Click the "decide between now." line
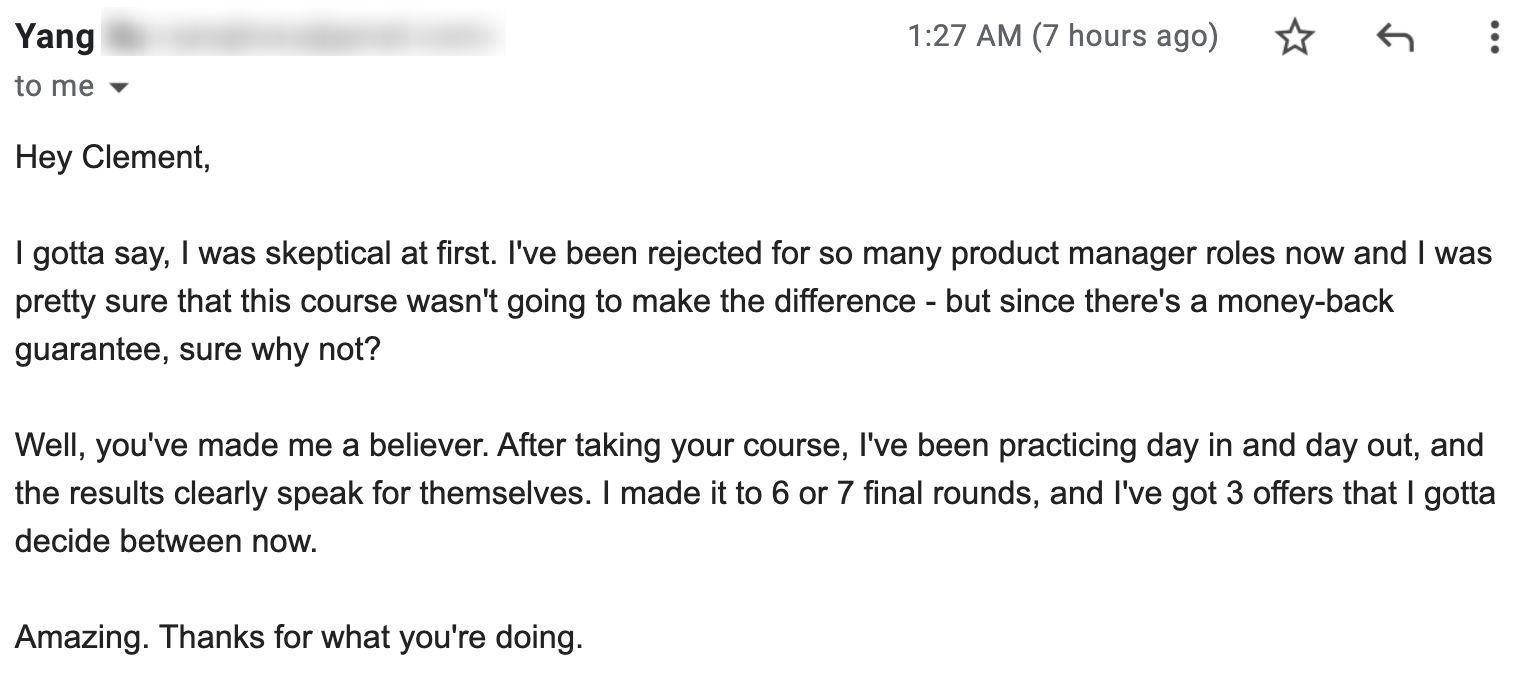Screen dimensions: 1520x674 tap(165, 541)
